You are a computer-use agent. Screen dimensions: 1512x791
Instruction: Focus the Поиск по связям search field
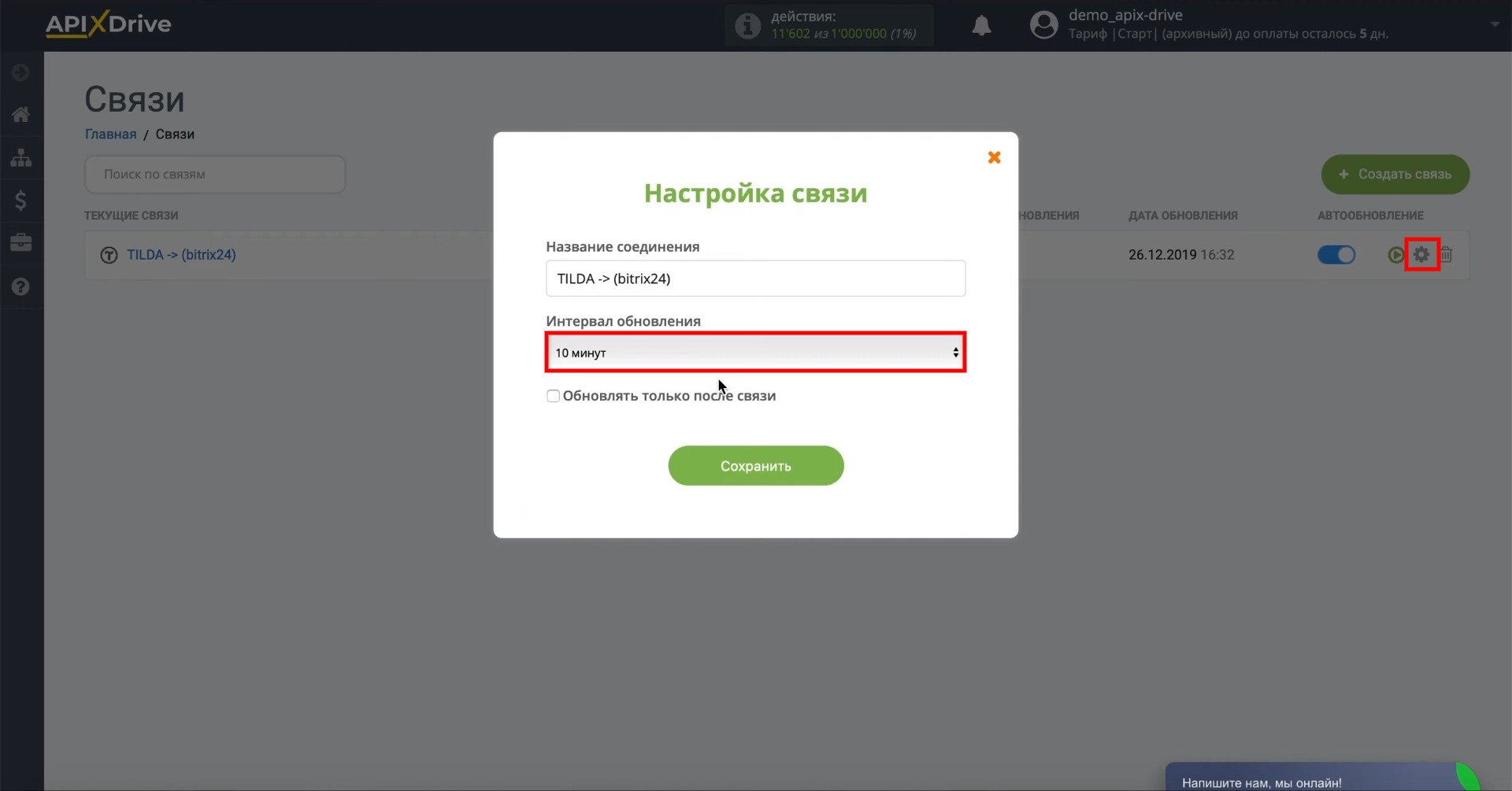click(x=215, y=175)
